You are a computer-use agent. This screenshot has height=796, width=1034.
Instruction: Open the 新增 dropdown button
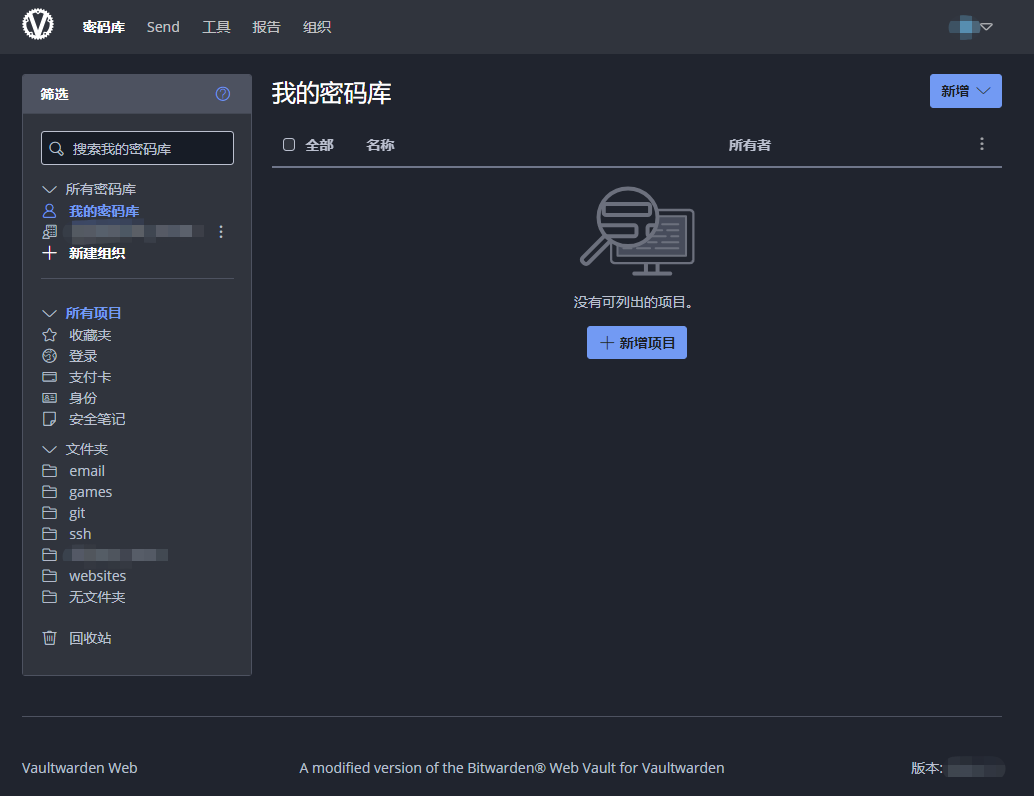pos(965,91)
